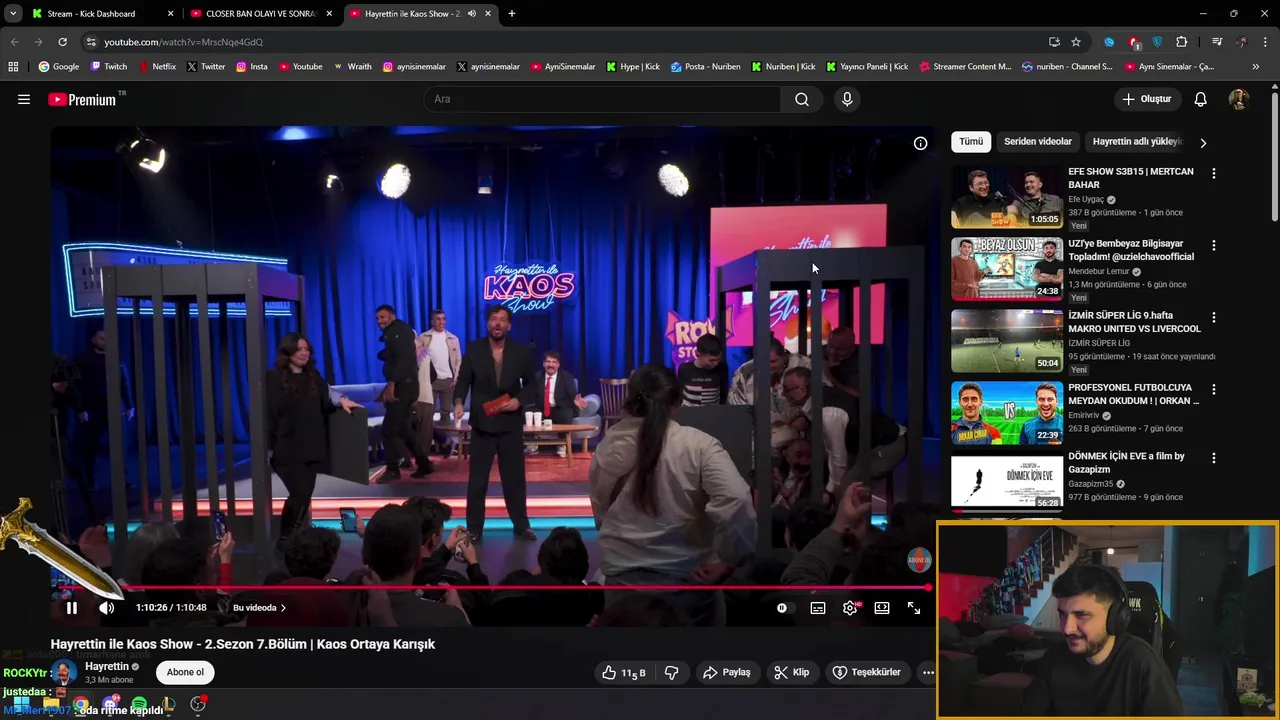This screenshot has width=1280, height=720.
Task: Share the video via Paylaş
Action: (727, 672)
